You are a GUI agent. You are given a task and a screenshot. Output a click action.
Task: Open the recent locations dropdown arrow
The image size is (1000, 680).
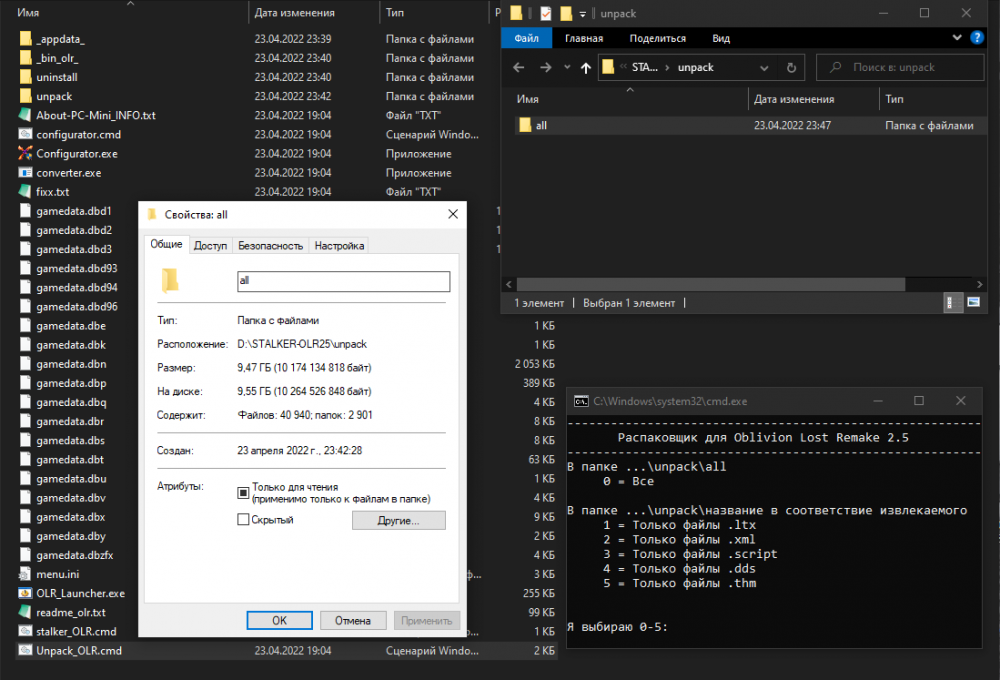coord(566,68)
